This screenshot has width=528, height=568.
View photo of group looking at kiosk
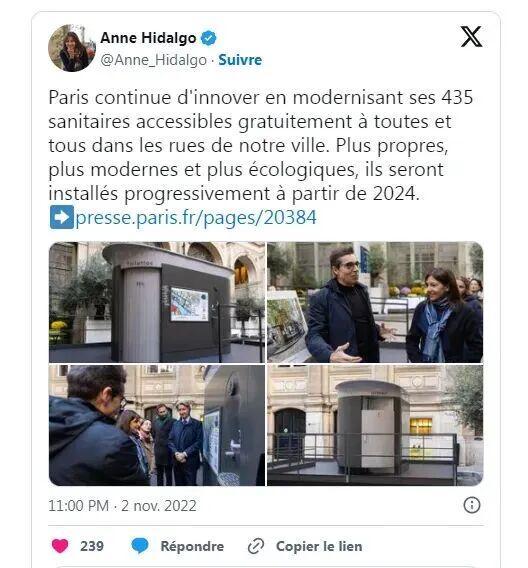point(157,425)
